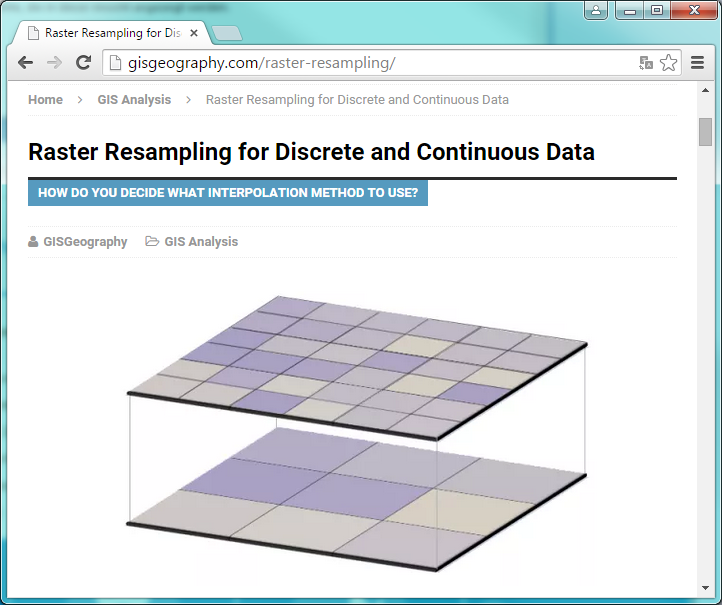The height and width of the screenshot is (605, 722).
Task: Open the translate page icon in address bar
Action: pyautogui.click(x=646, y=63)
